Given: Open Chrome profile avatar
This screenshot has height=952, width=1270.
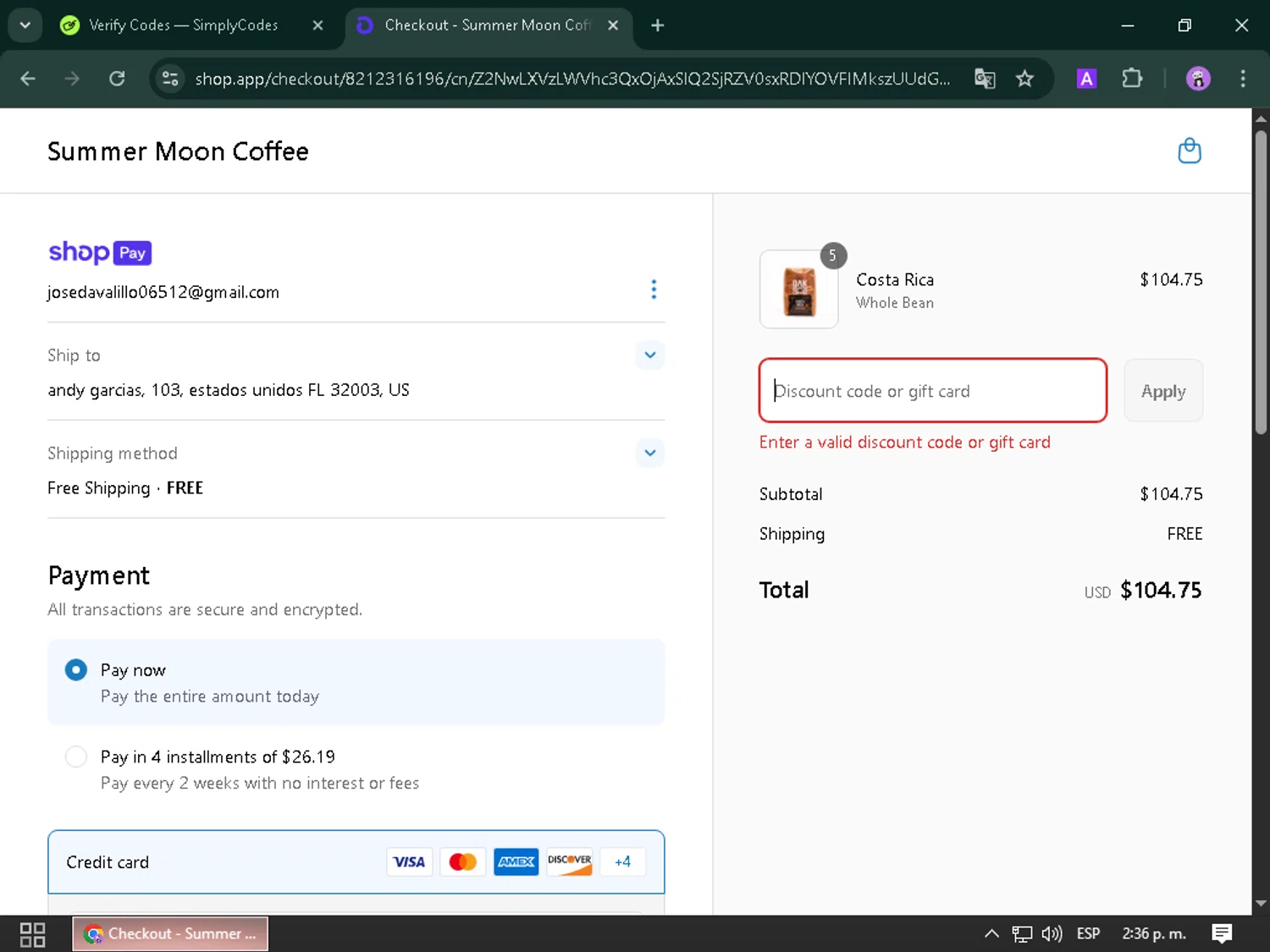Looking at the screenshot, I should tap(1198, 79).
